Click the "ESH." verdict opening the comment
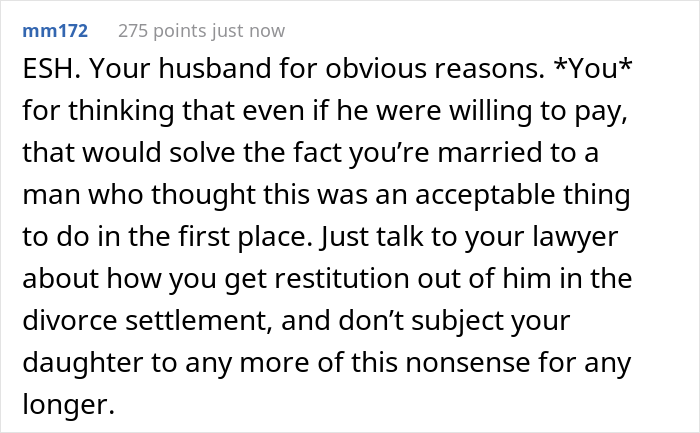This screenshot has width=700, height=433. (x=47, y=73)
